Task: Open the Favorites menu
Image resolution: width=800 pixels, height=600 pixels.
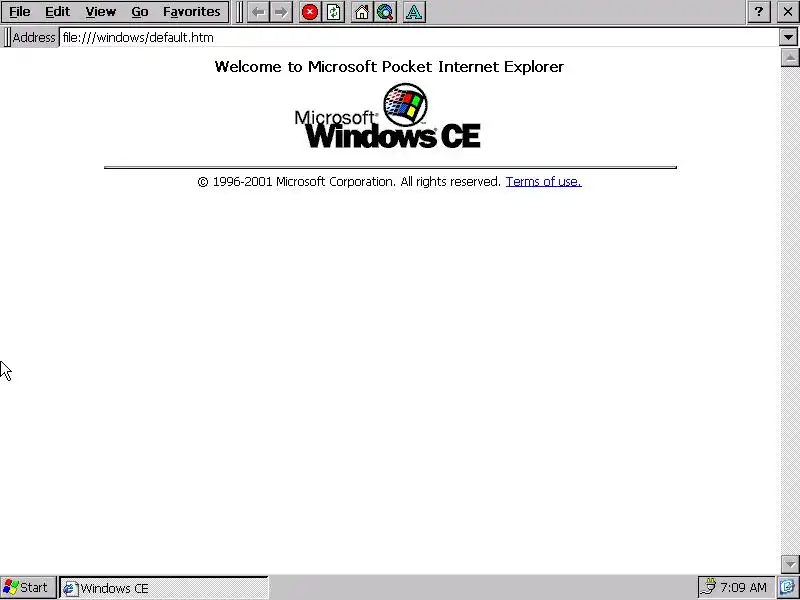Action: (191, 12)
